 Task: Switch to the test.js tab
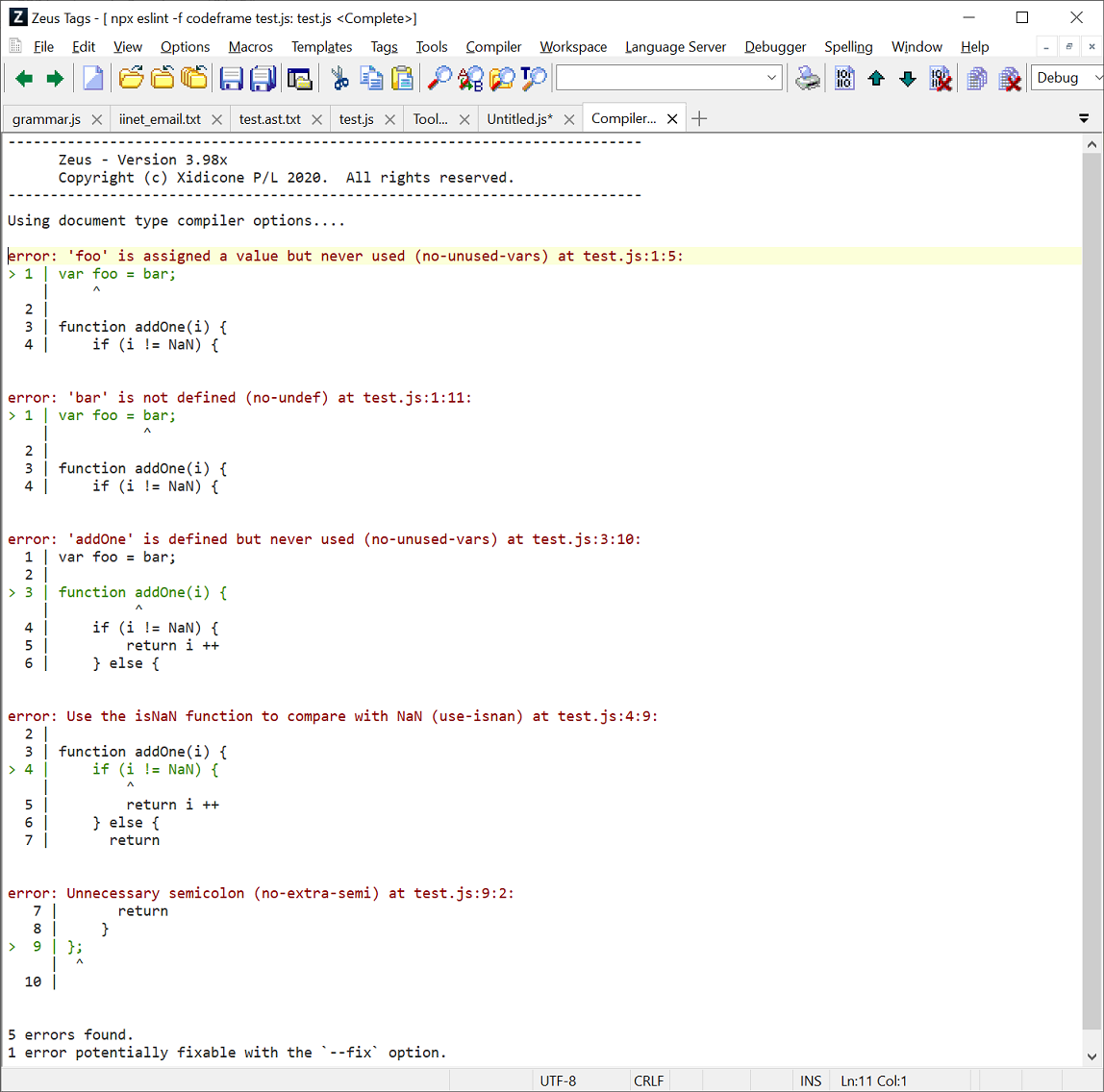[x=356, y=119]
